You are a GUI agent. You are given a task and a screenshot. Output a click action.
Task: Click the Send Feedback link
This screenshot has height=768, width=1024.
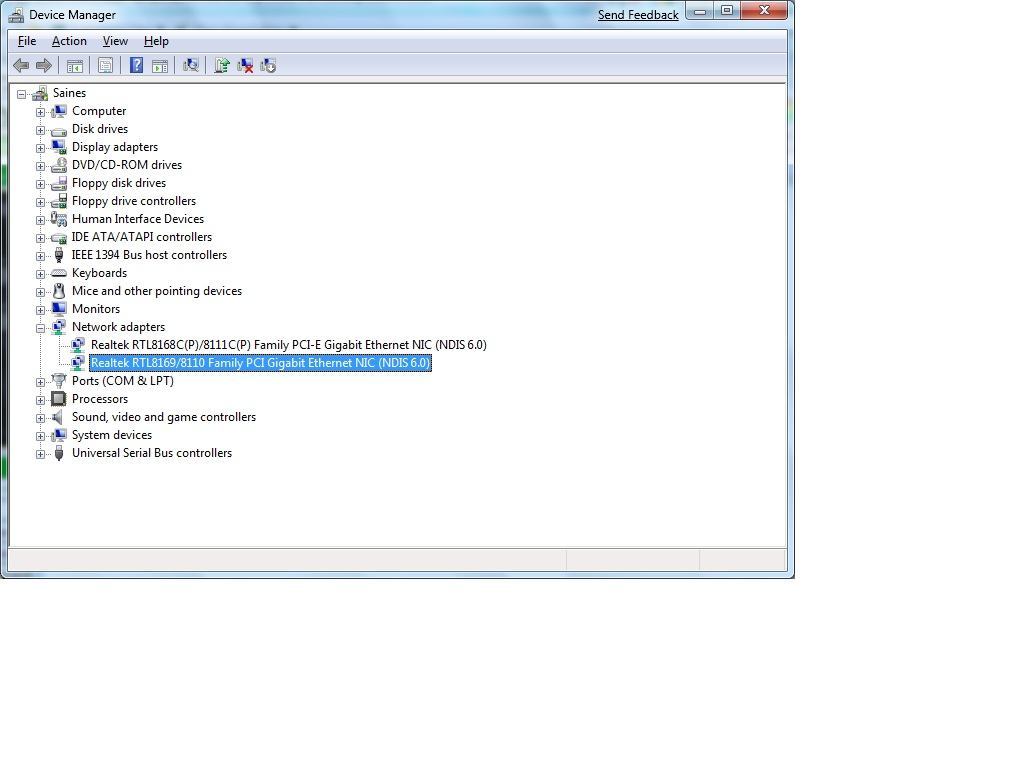click(638, 15)
